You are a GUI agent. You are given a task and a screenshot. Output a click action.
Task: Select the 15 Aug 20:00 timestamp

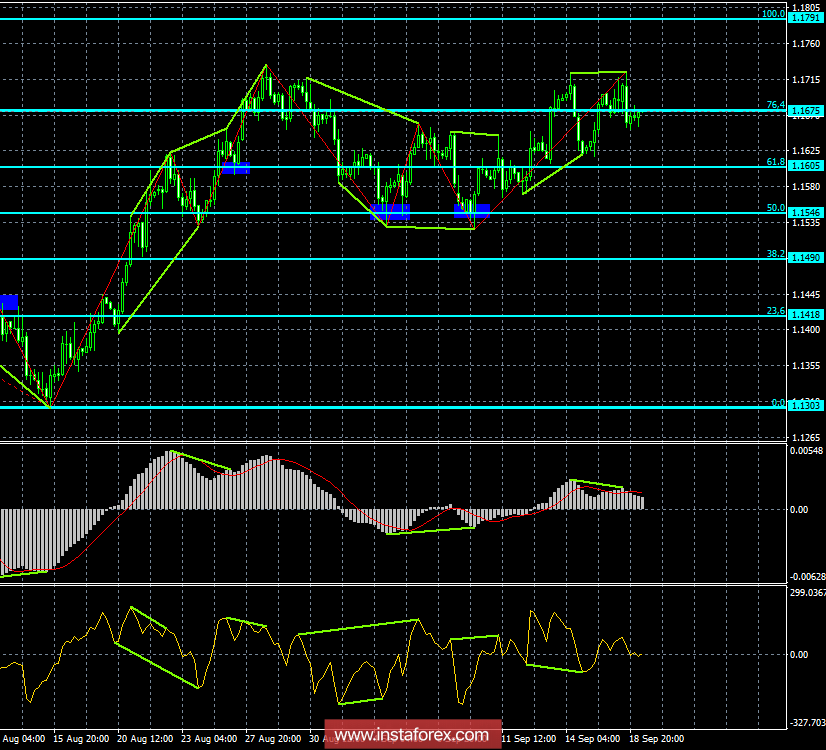(x=81, y=736)
